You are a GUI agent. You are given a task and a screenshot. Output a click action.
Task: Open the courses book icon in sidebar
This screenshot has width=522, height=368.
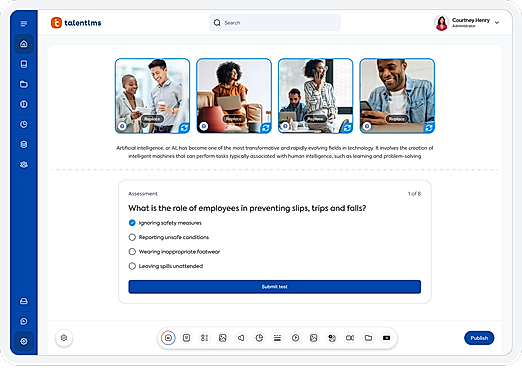coord(24,64)
